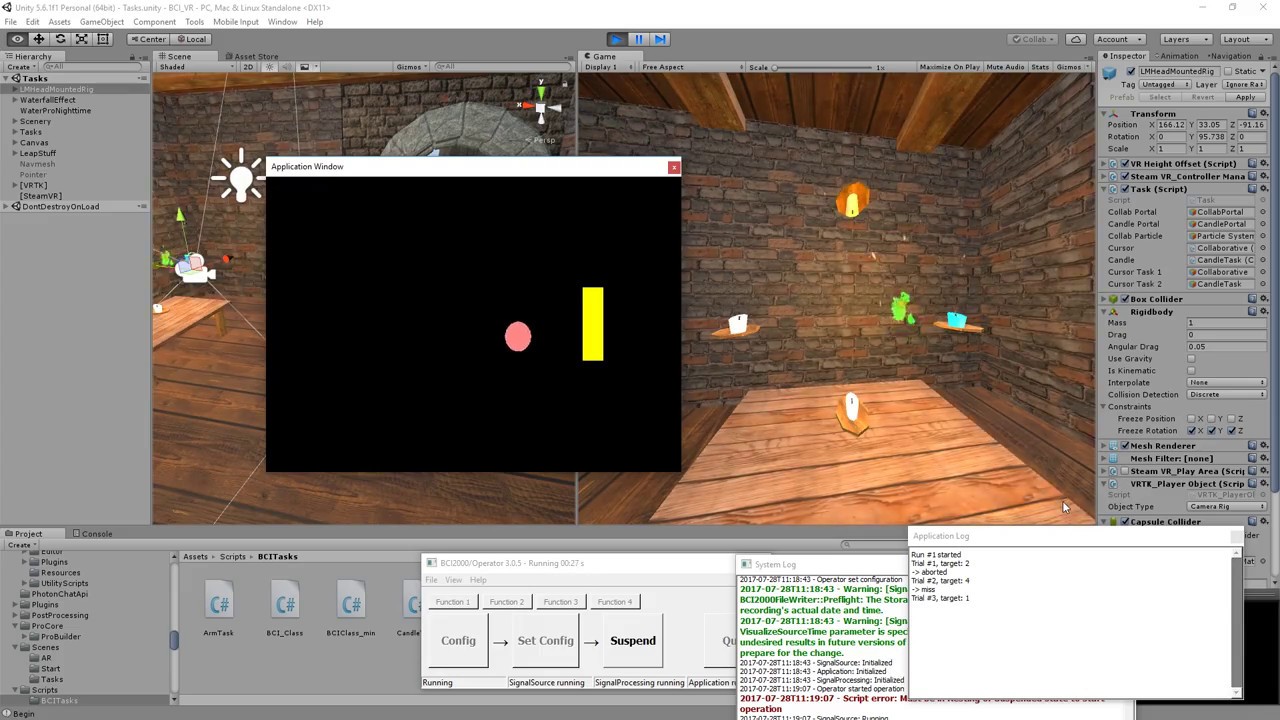Open the Component menu
The width and height of the screenshot is (1280, 720).
click(x=154, y=22)
